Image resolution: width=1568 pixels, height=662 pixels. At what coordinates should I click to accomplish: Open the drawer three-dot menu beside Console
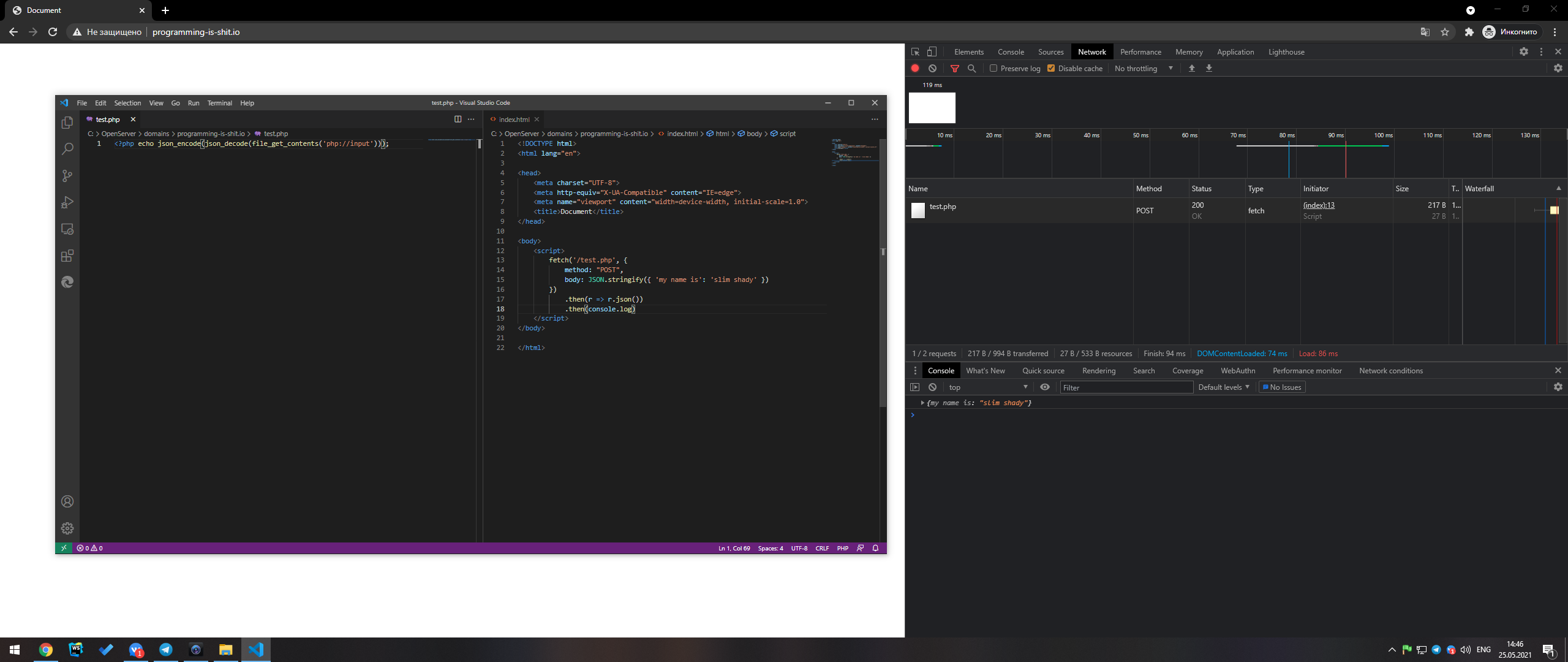[915, 371]
